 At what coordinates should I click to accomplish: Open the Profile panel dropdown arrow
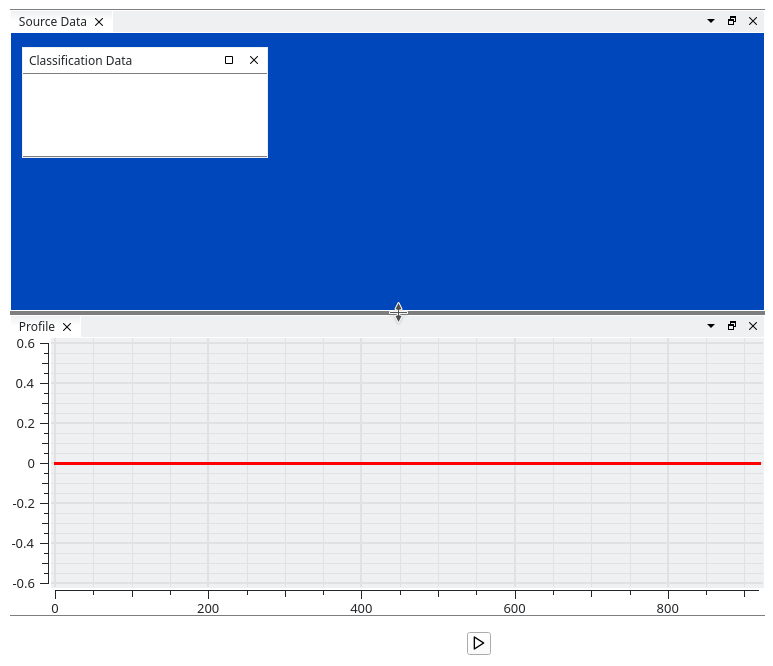point(711,326)
